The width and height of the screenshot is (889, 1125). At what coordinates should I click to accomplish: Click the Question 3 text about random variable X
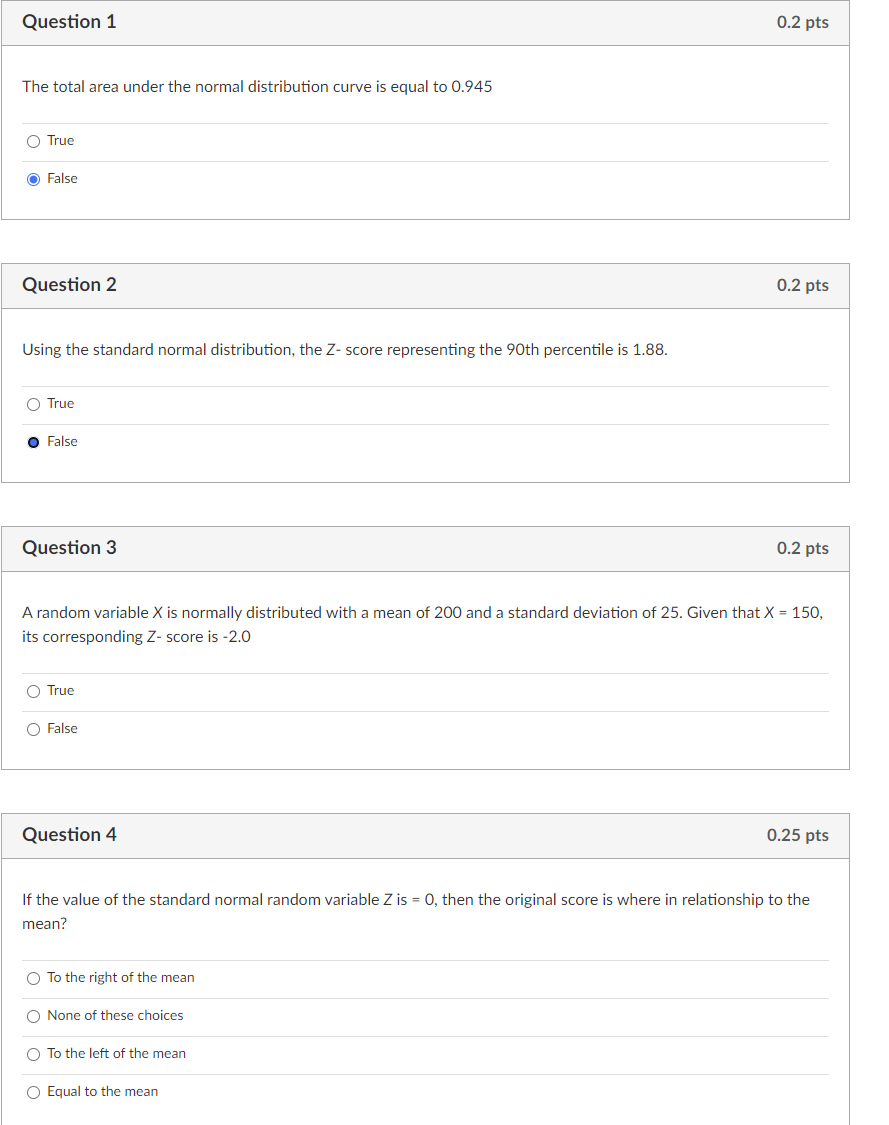[420, 624]
